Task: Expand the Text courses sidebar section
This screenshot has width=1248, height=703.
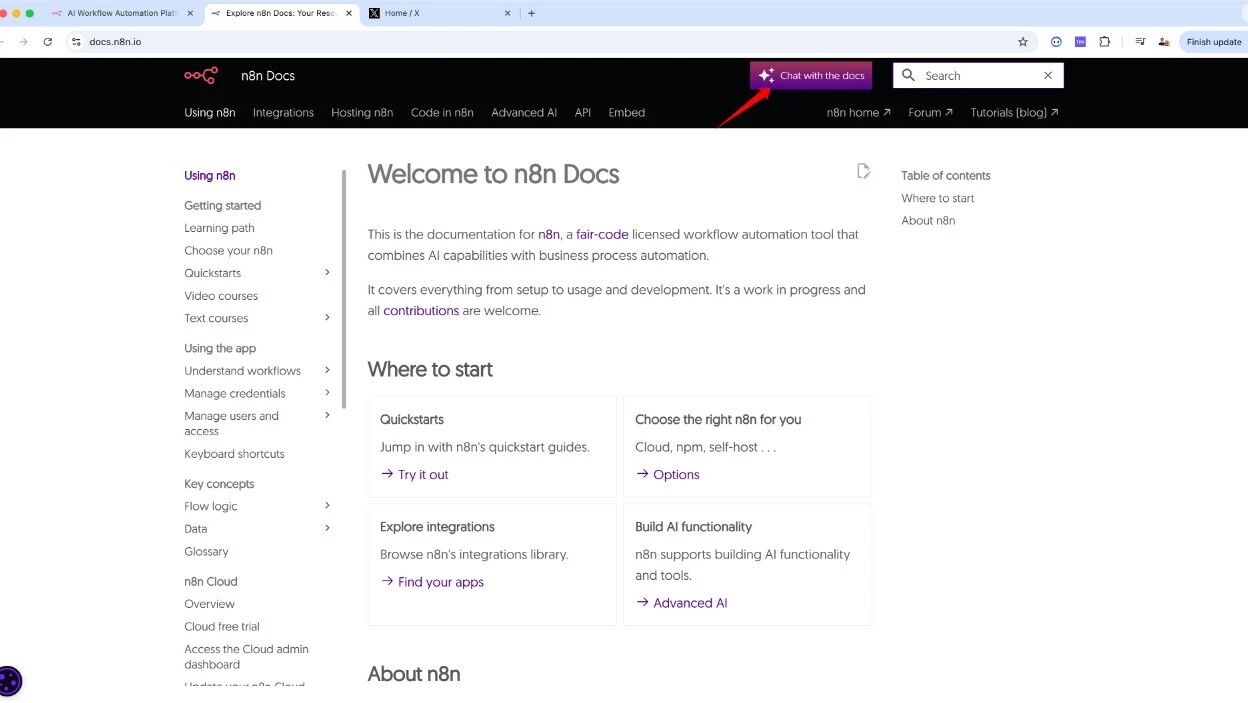Action: pos(327,318)
